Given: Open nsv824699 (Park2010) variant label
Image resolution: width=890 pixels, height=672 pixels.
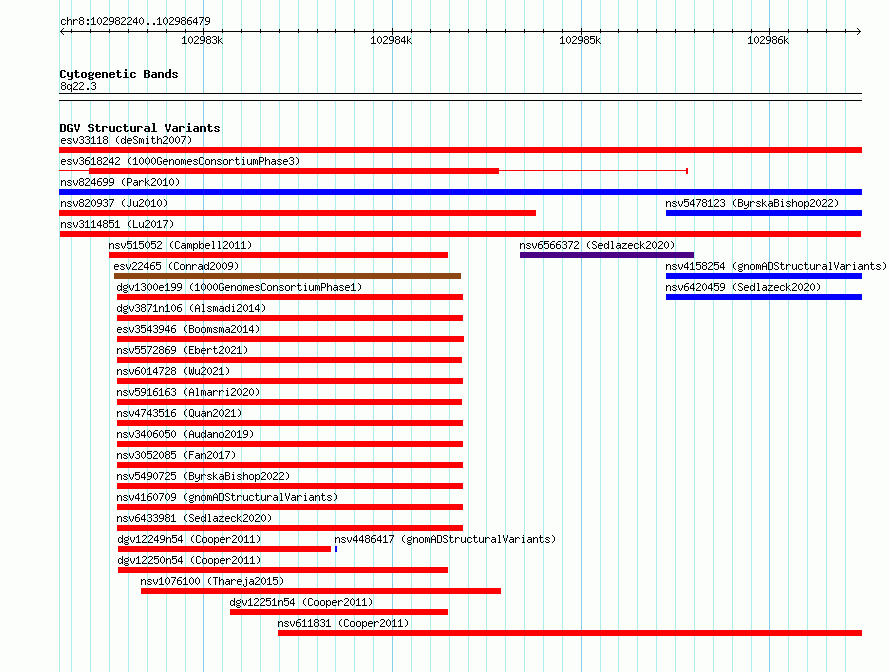Looking at the screenshot, I should 120,182.
